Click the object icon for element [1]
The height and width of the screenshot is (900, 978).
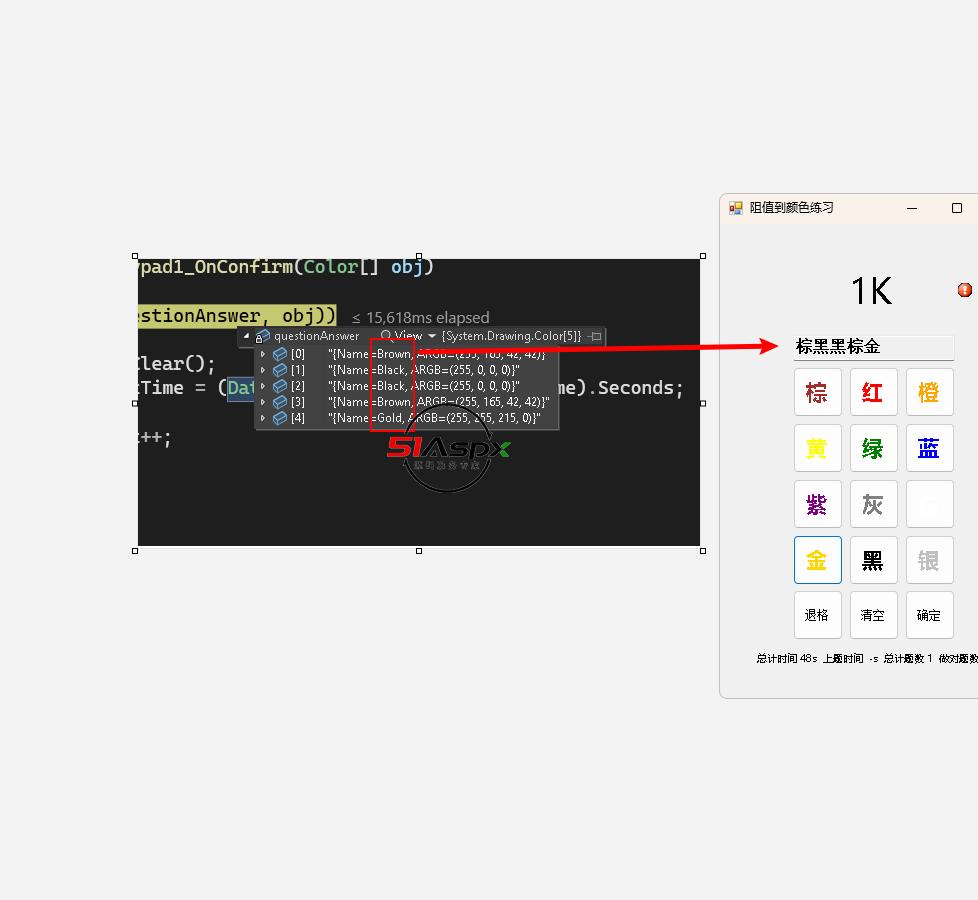click(280, 370)
